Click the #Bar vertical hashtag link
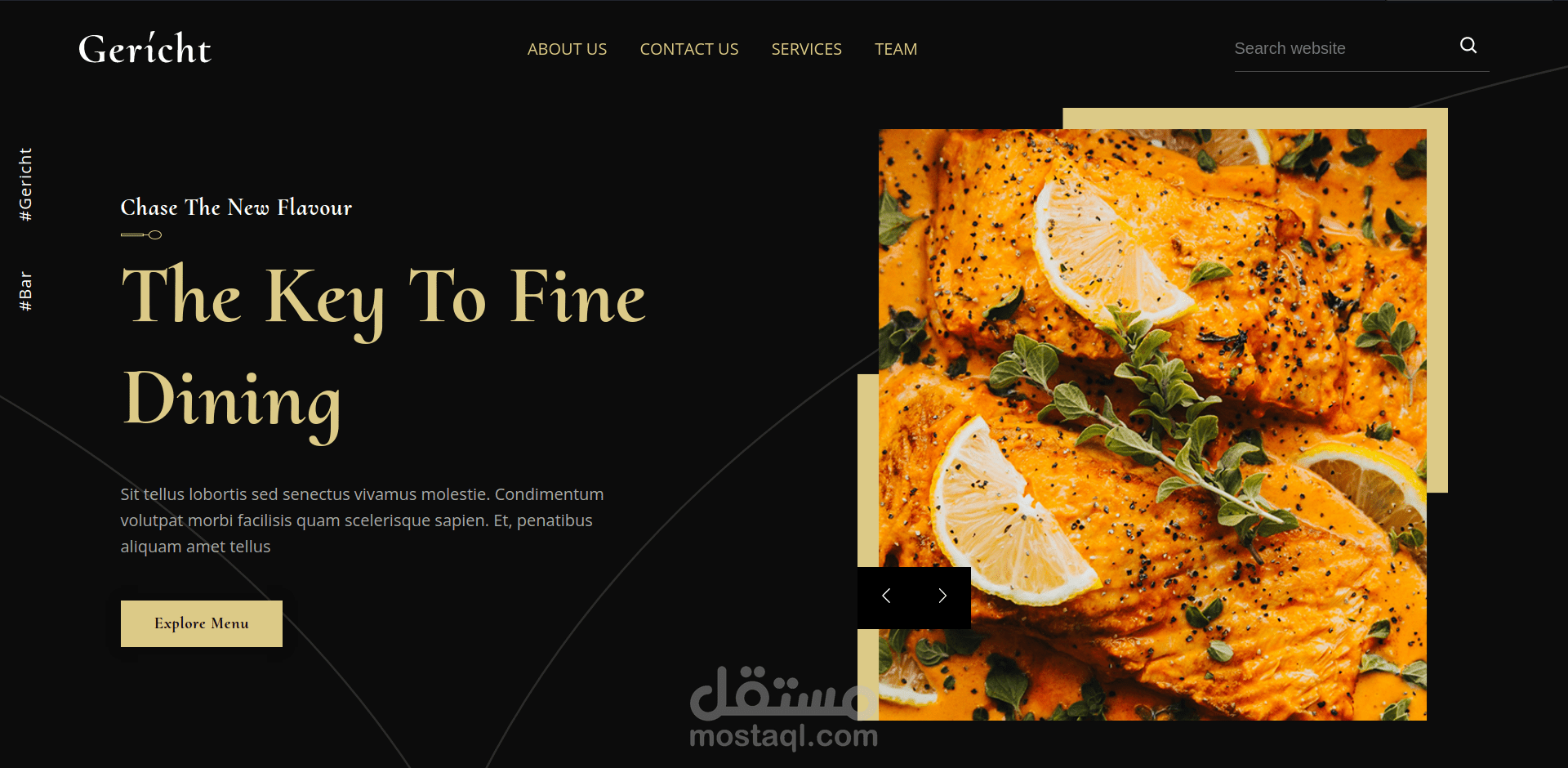 pos(25,291)
